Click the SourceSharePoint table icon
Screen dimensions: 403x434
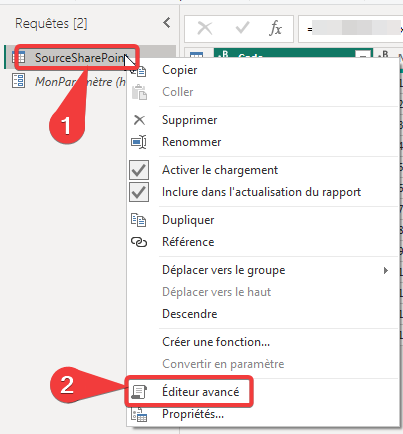19,58
